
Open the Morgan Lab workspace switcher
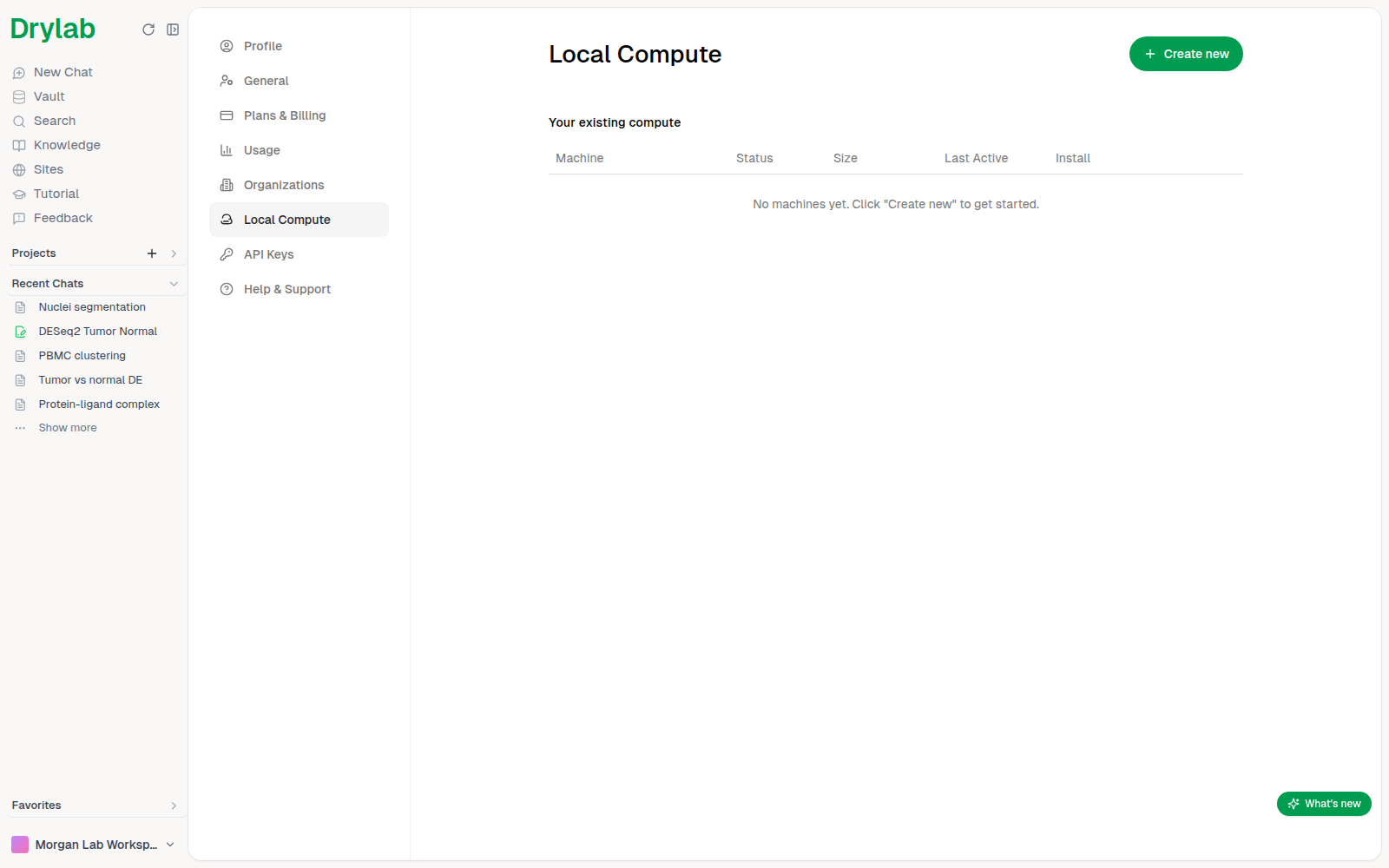(x=94, y=845)
